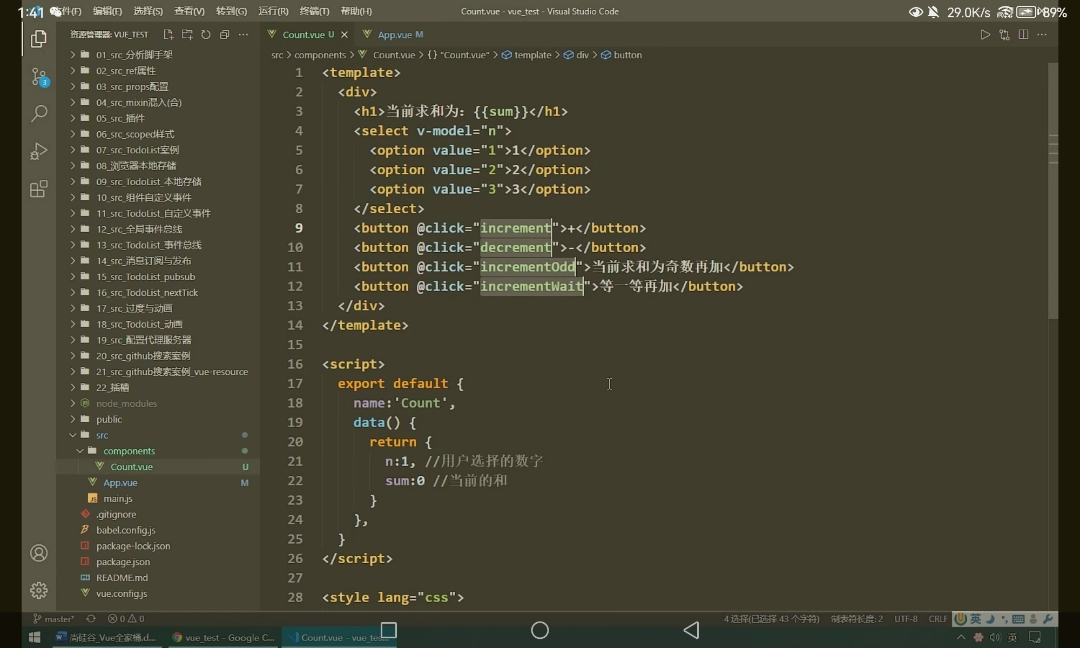
Task: Switch to the Count.vue editor tab
Action: pos(308,34)
